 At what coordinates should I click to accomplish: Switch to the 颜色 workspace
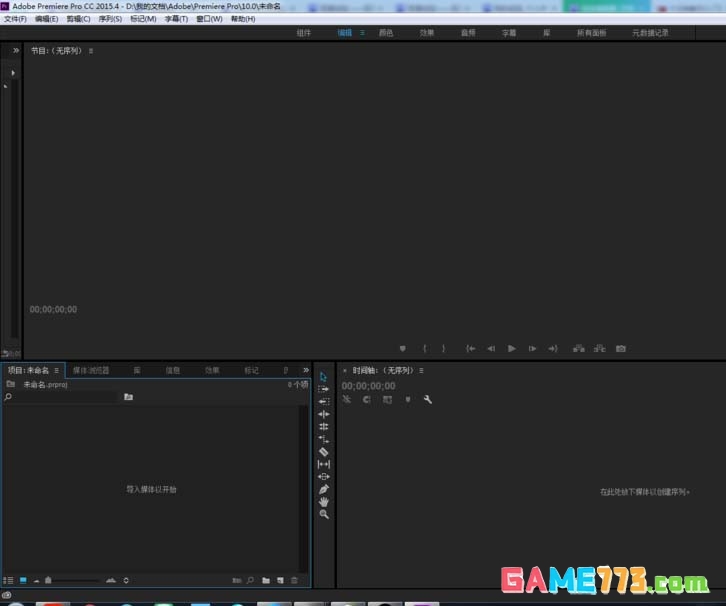coord(386,33)
